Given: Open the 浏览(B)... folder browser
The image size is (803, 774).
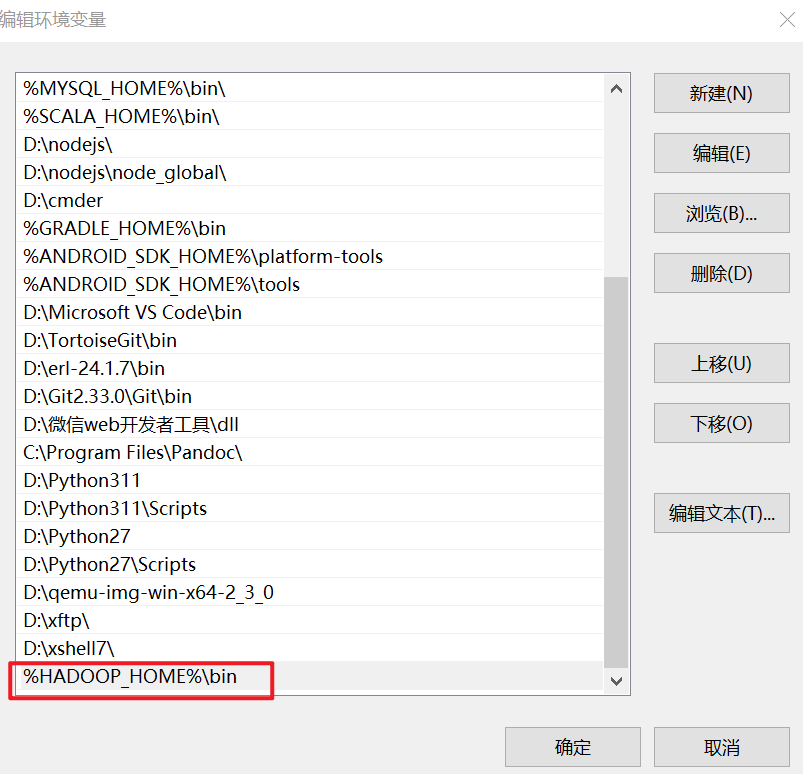Looking at the screenshot, I should point(721,213).
